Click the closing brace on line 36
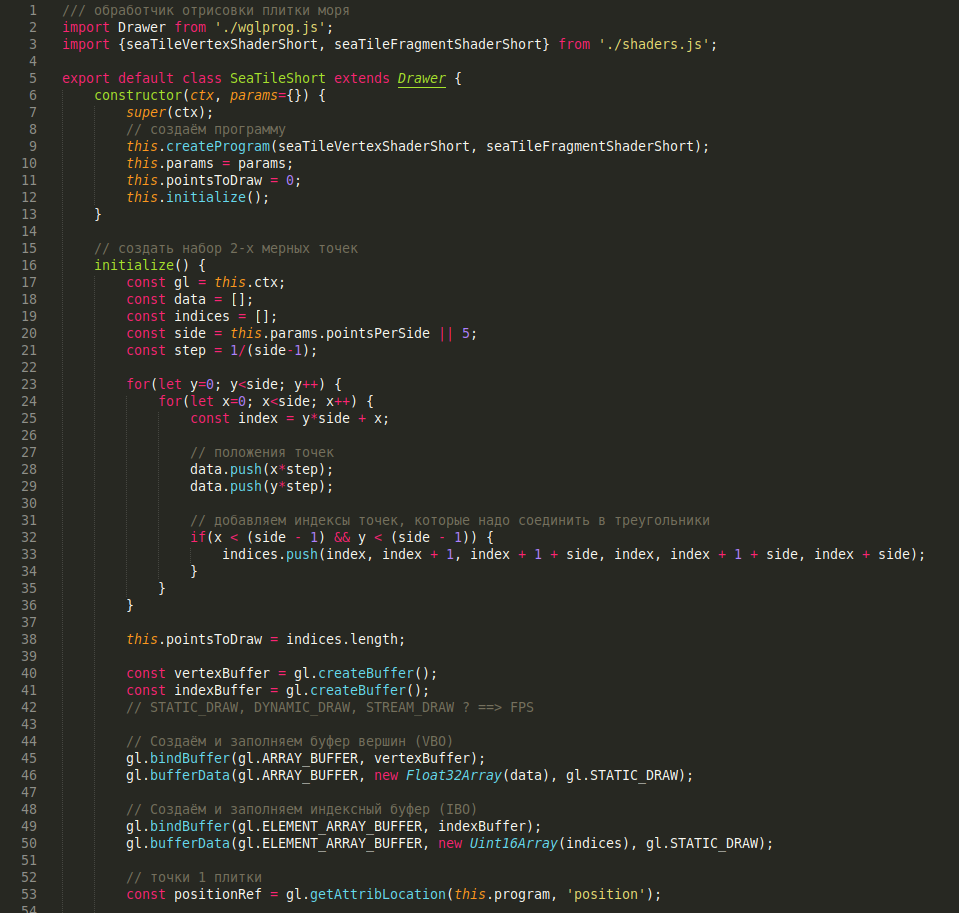959x913 pixels. [x=130, y=605]
